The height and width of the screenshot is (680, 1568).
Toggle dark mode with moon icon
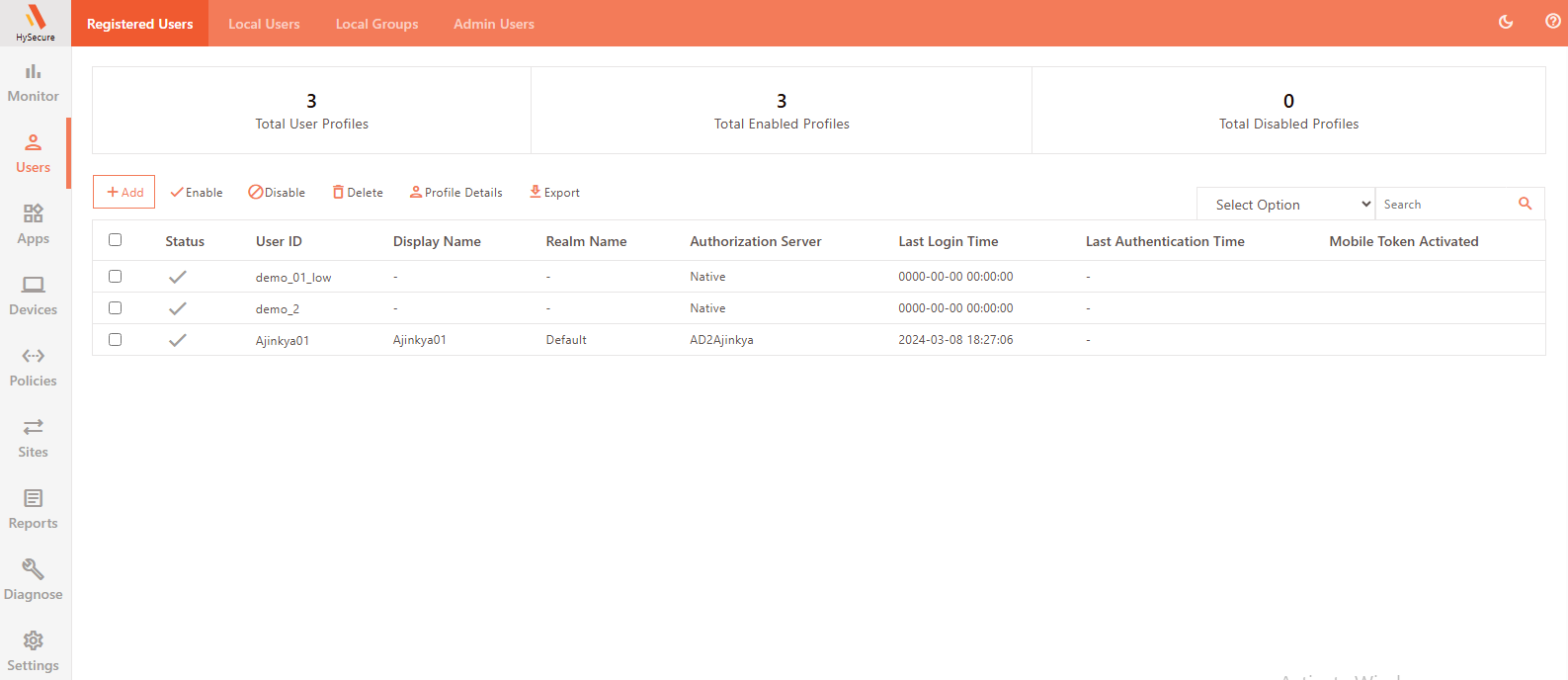1506,22
